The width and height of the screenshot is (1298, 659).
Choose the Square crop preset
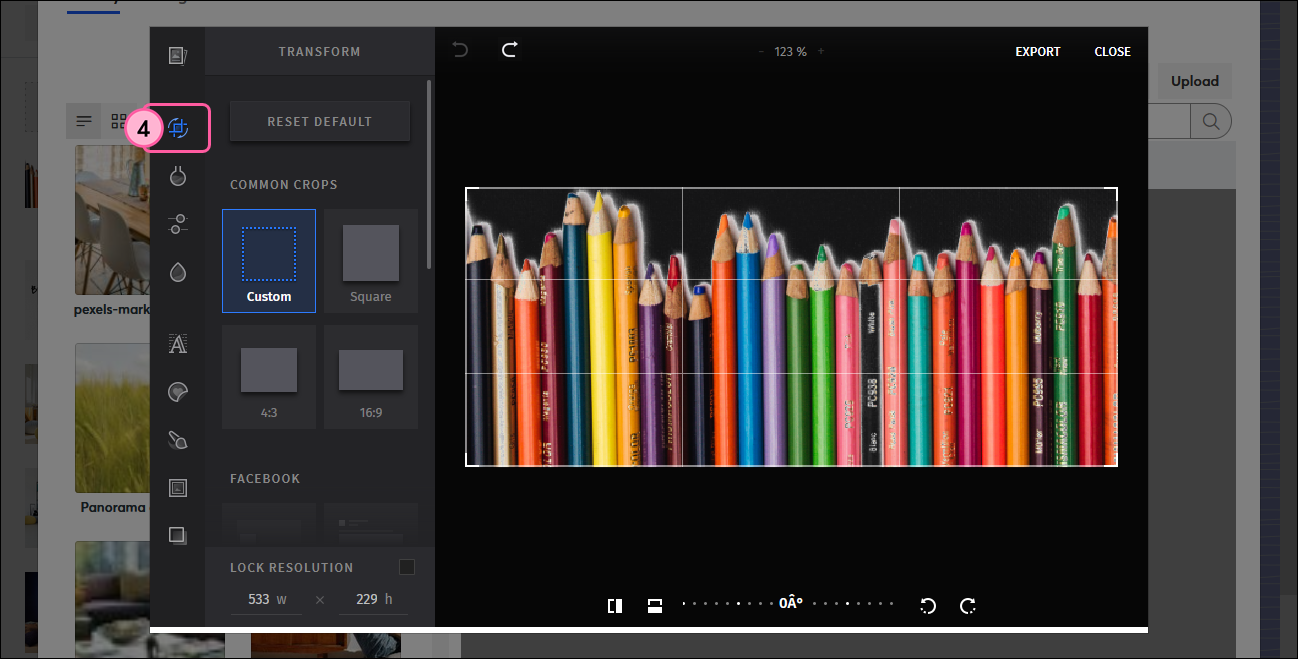[x=371, y=261]
